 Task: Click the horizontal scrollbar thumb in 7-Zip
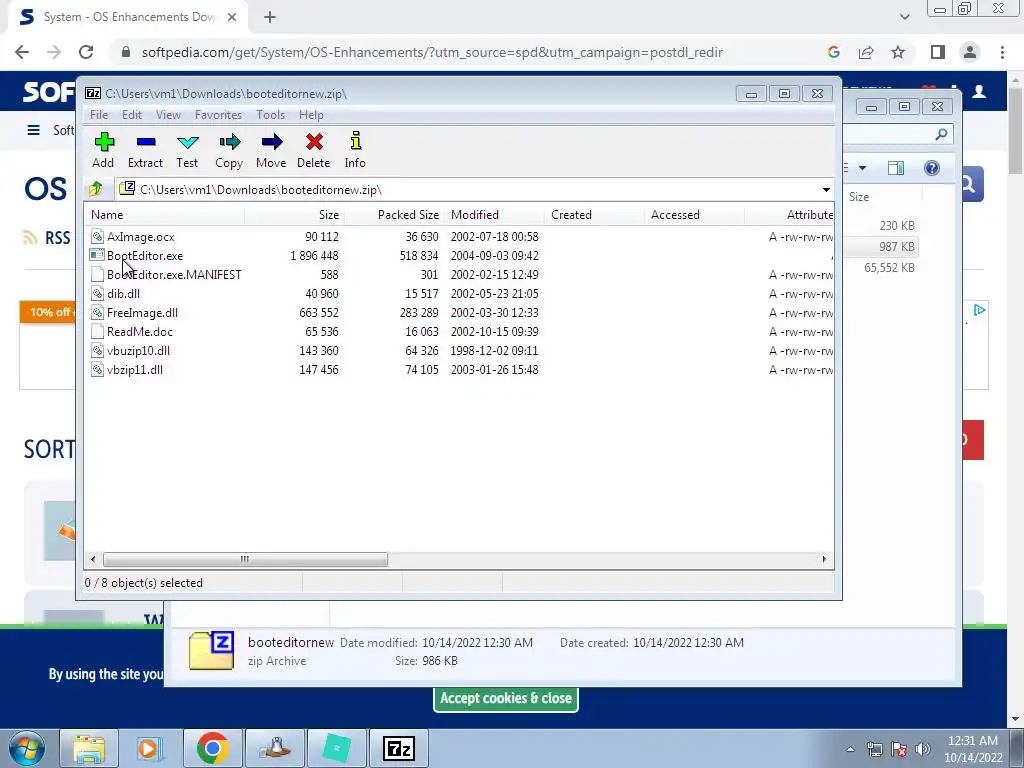click(x=245, y=560)
